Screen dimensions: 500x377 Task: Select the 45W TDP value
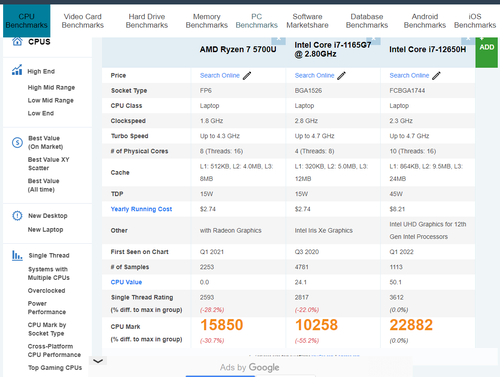(396, 194)
